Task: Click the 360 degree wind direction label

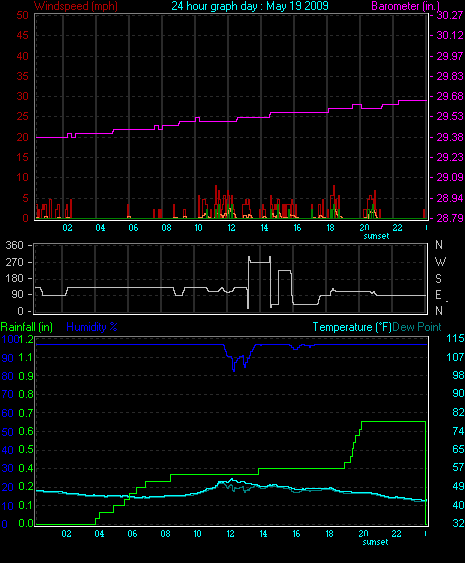Action: 14,245
